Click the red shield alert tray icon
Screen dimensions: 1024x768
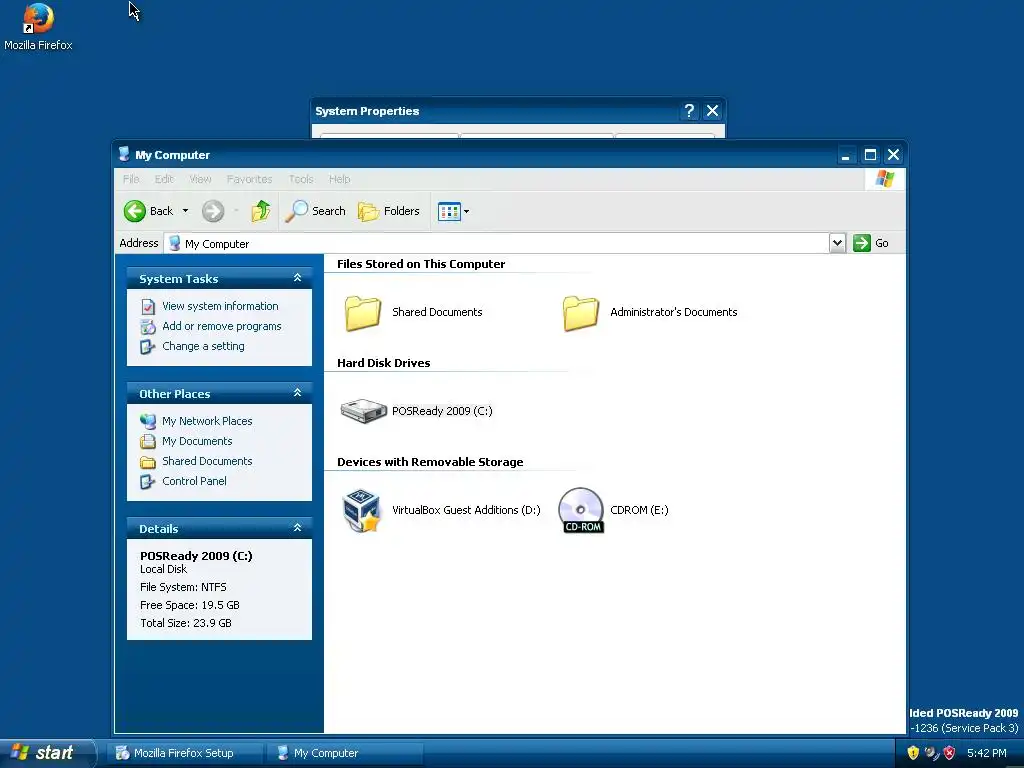click(950, 753)
